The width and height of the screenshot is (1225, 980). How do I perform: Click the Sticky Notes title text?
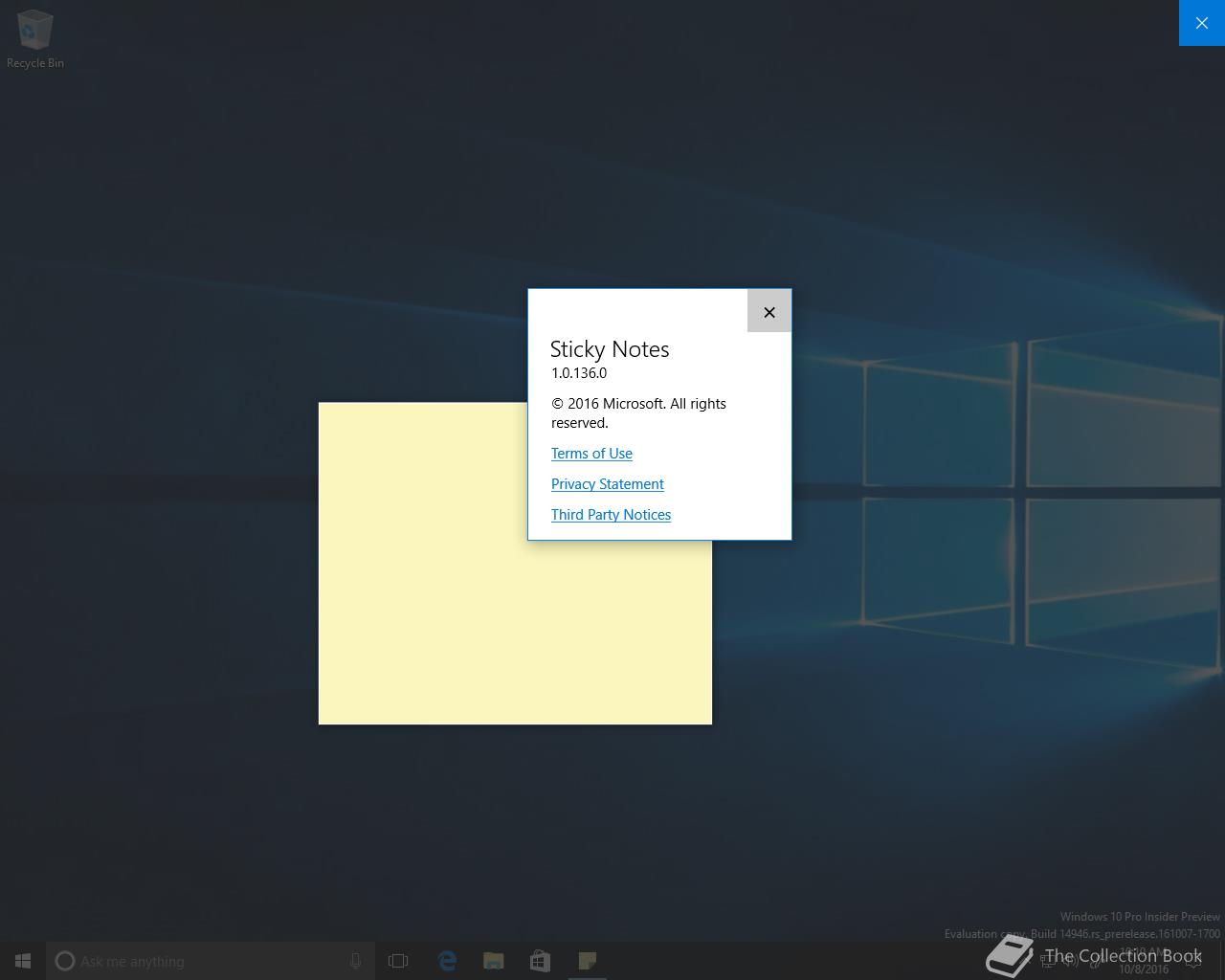[x=610, y=349]
